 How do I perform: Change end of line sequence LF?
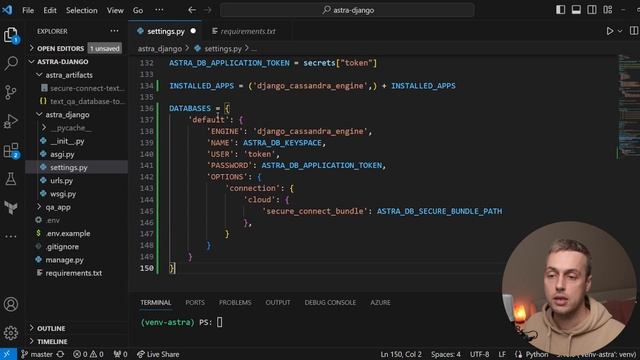point(502,354)
